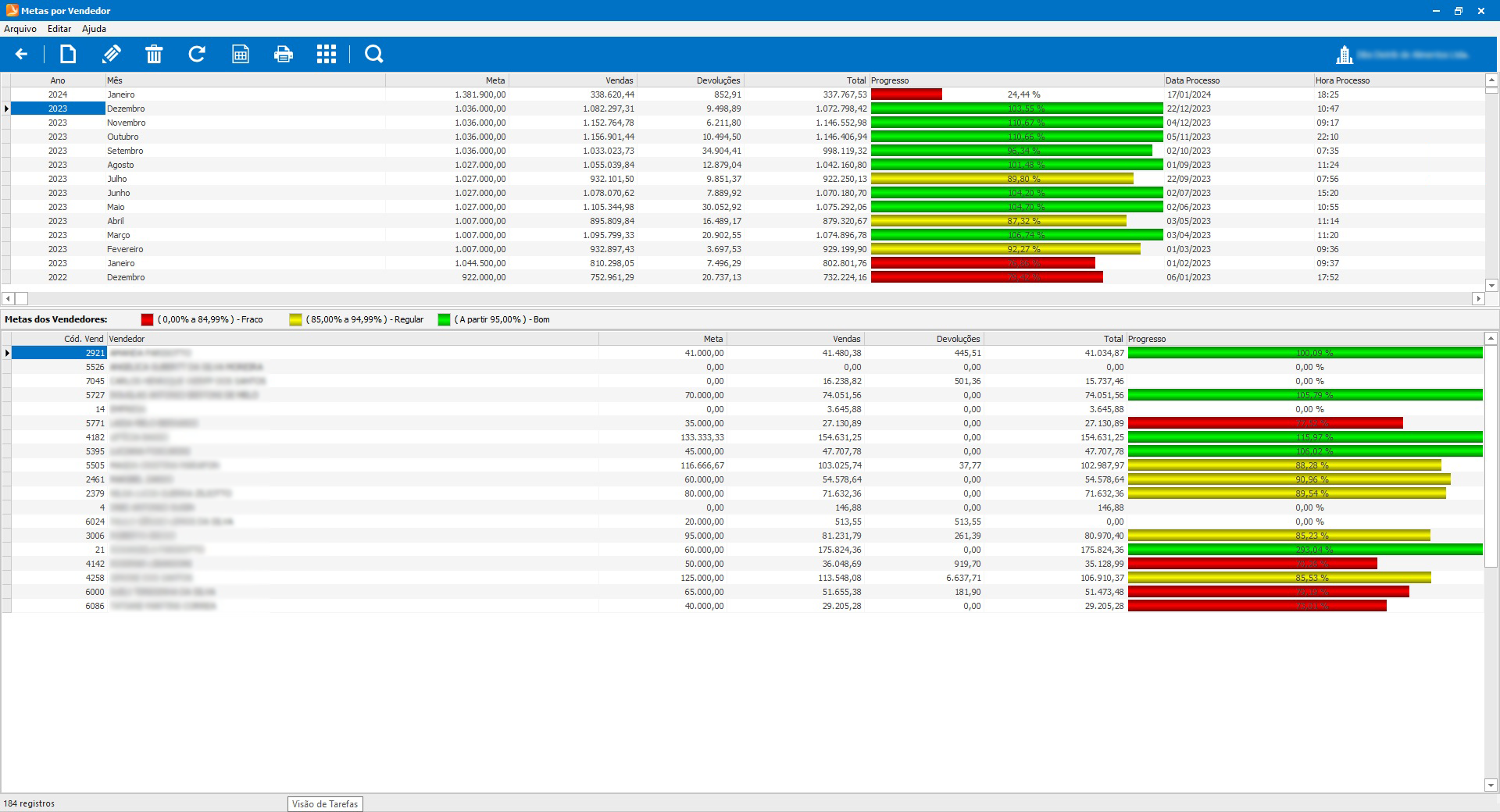This screenshot has width=1500, height=812.
Task: Click the magnifier search icon
Action: coord(374,54)
